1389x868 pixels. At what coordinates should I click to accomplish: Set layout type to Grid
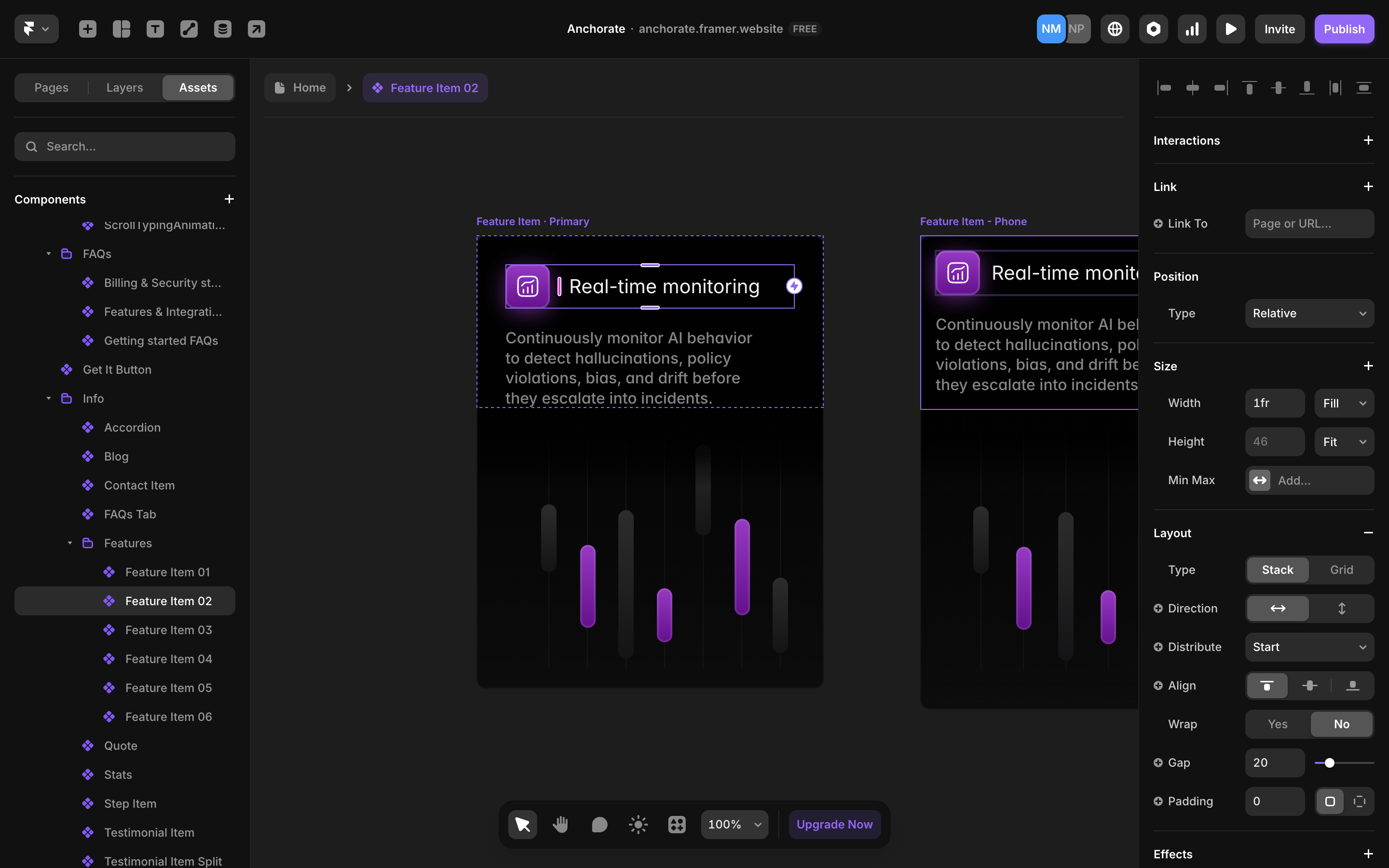pyautogui.click(x=1341, y=570)
